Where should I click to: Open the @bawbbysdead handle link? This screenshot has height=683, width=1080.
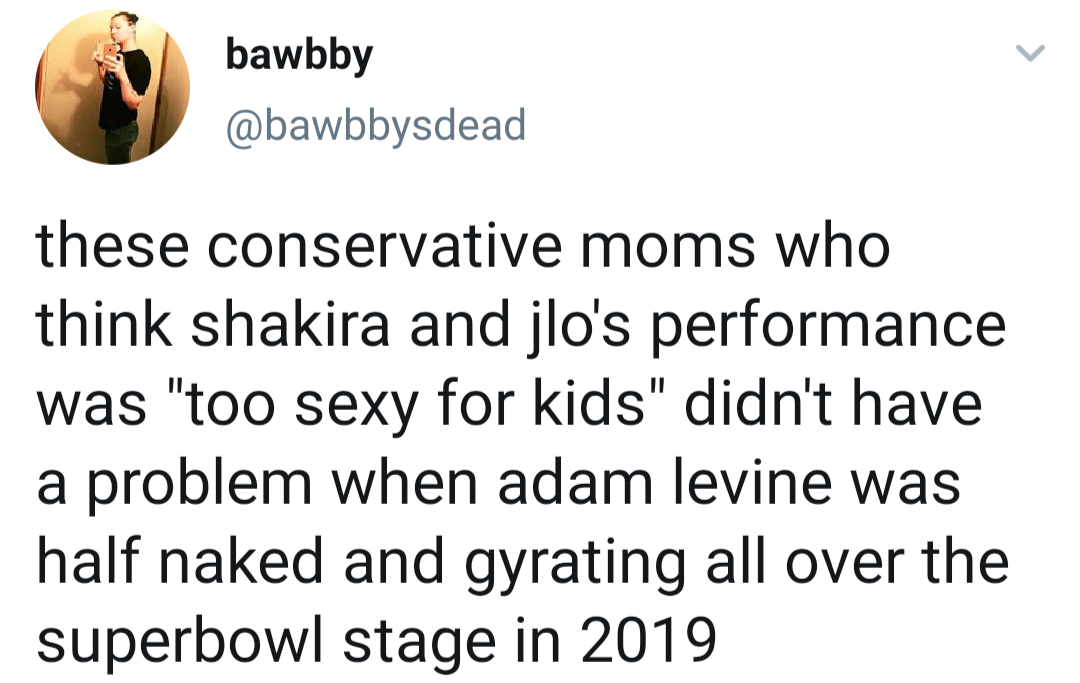point(376,125)
